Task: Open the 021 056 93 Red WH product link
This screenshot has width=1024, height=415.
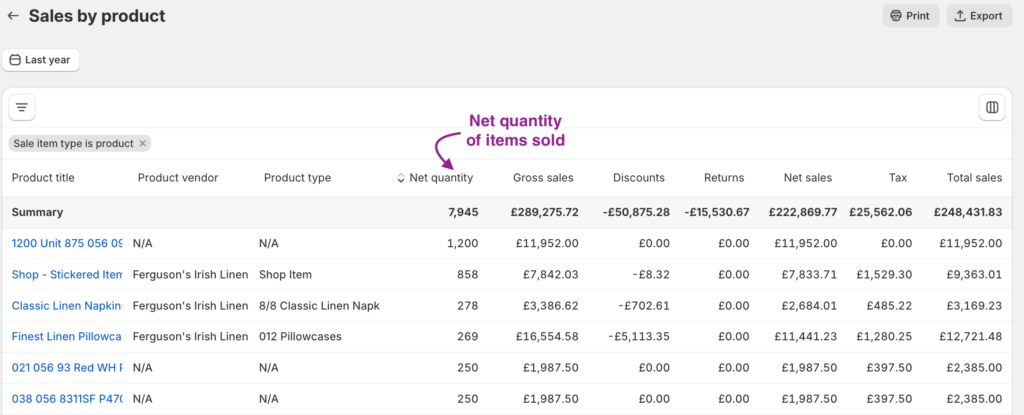Action: point(67,368)
